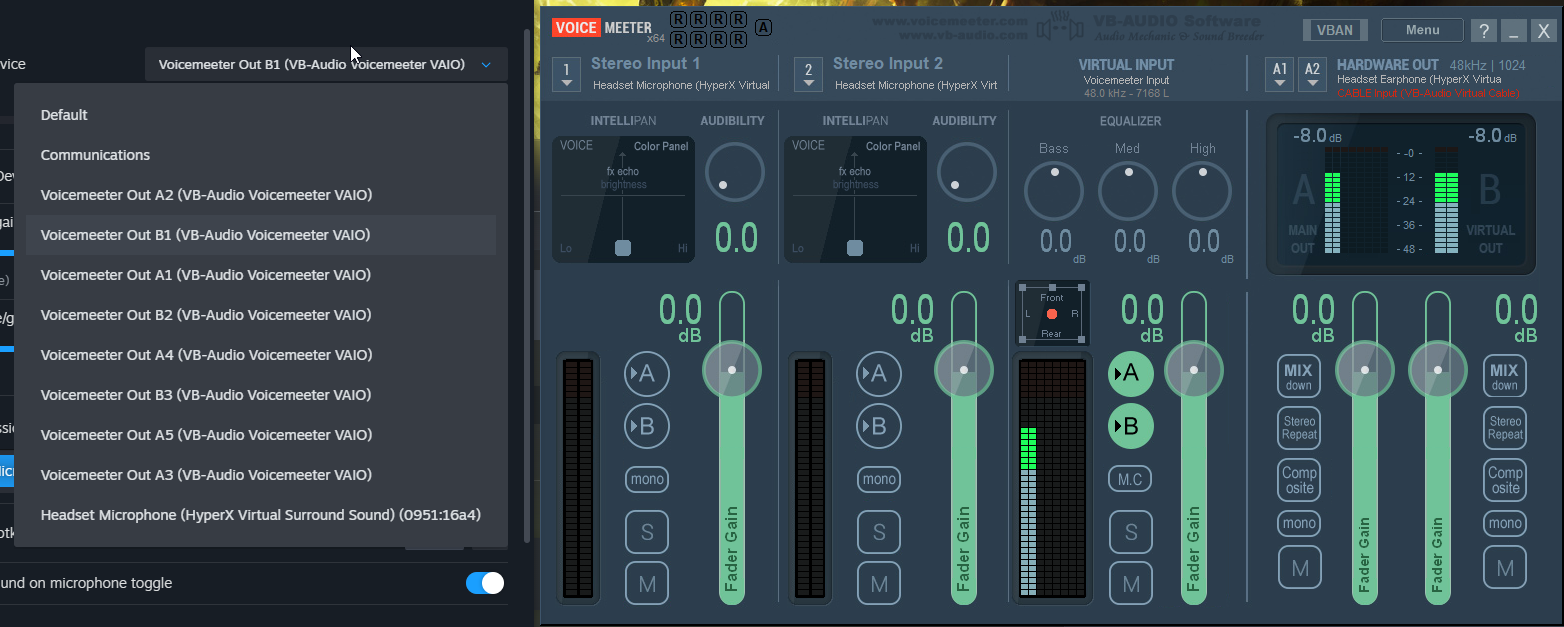Open VBAN network settings
1564x627 pixels.
pyautogui.click(x=1335, y=30)
